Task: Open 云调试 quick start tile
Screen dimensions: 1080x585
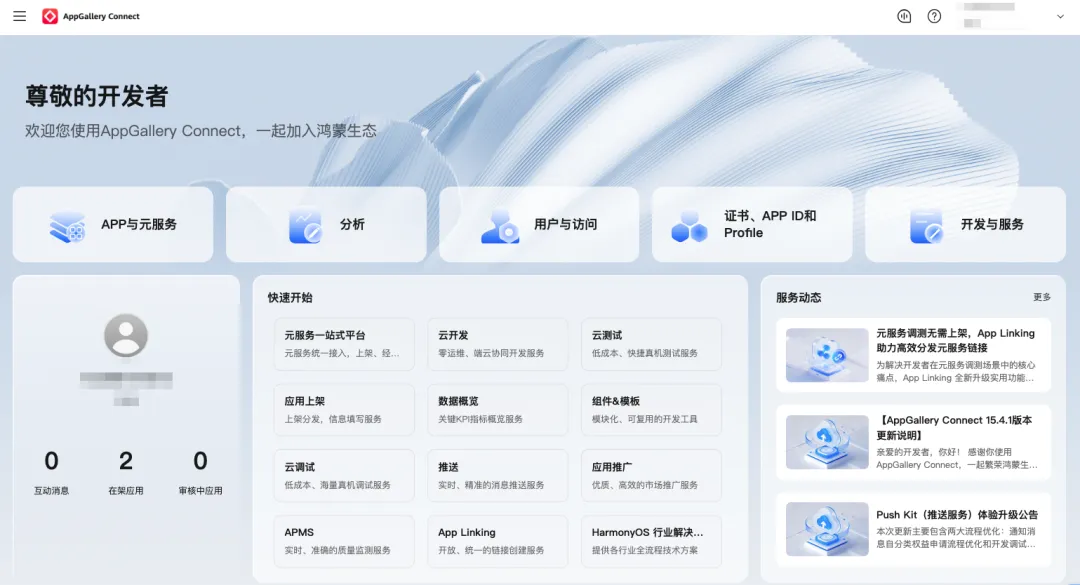Action: 344,475
